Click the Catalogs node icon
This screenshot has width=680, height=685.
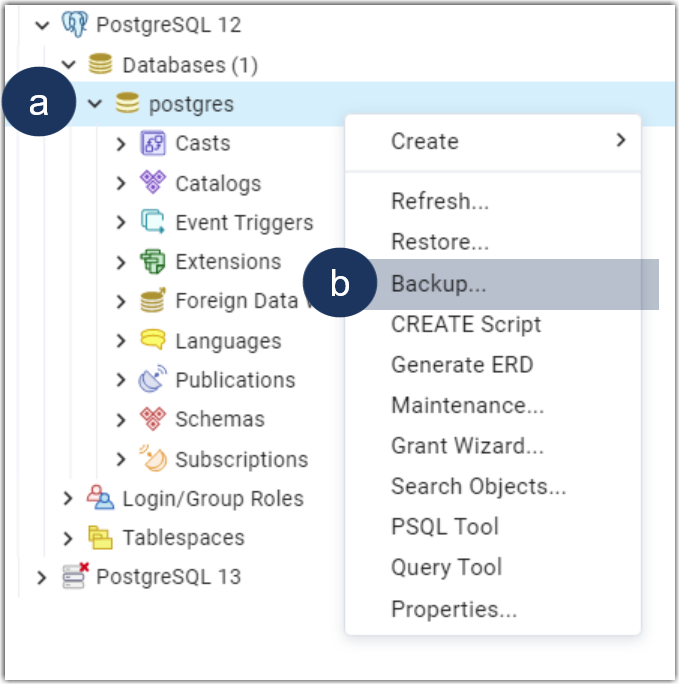pyautogui.click(x=152, y=183)
